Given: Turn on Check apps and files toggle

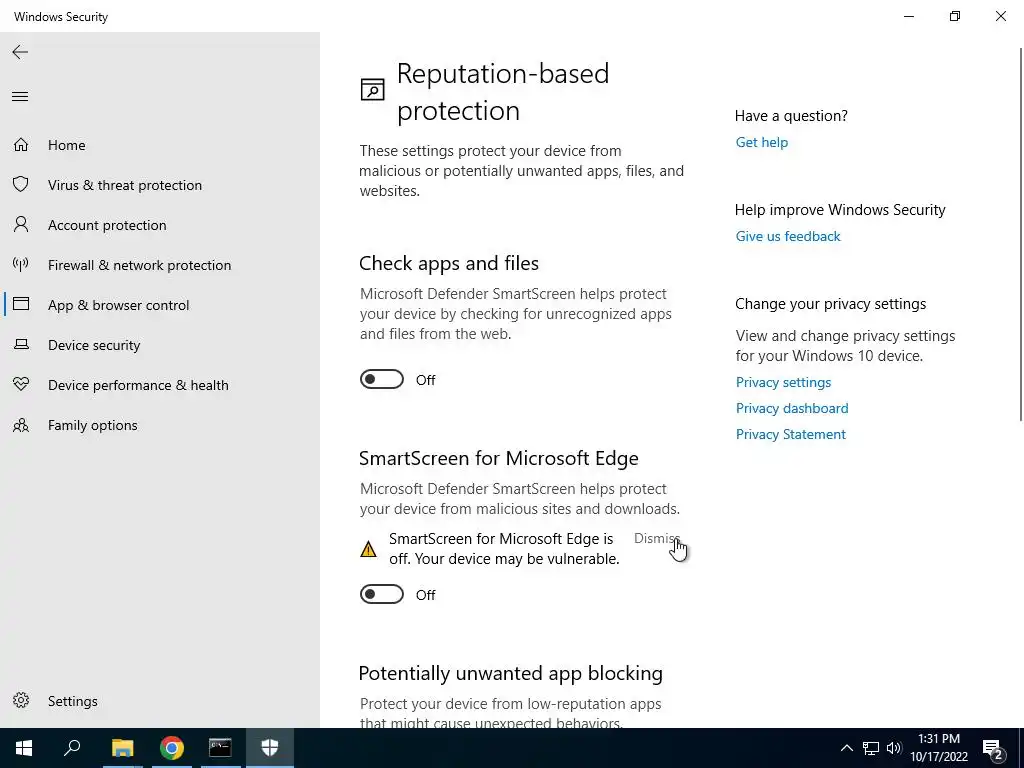Looking at the screenshot, I should tap(381, 379).
